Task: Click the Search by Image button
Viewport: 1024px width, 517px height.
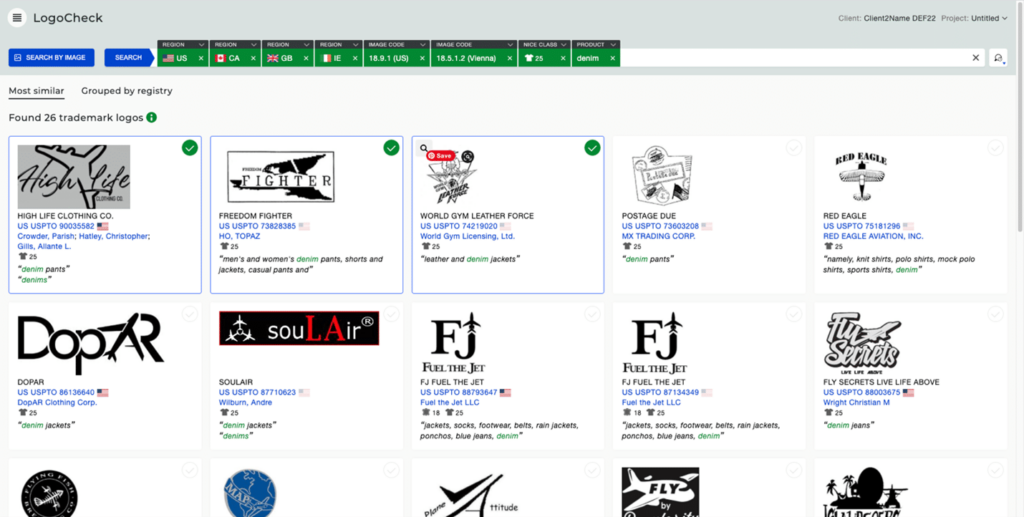Action: point(50,58)
